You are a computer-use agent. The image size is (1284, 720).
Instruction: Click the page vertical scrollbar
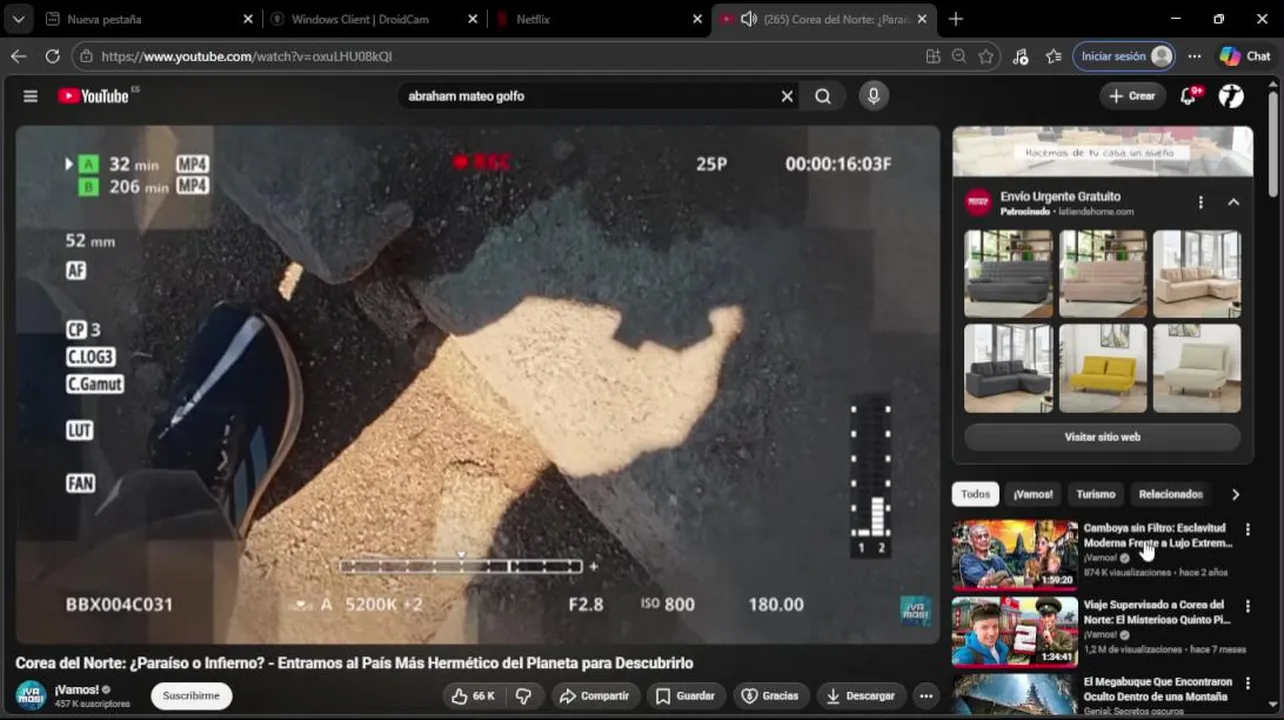[x=1273, y=143]
